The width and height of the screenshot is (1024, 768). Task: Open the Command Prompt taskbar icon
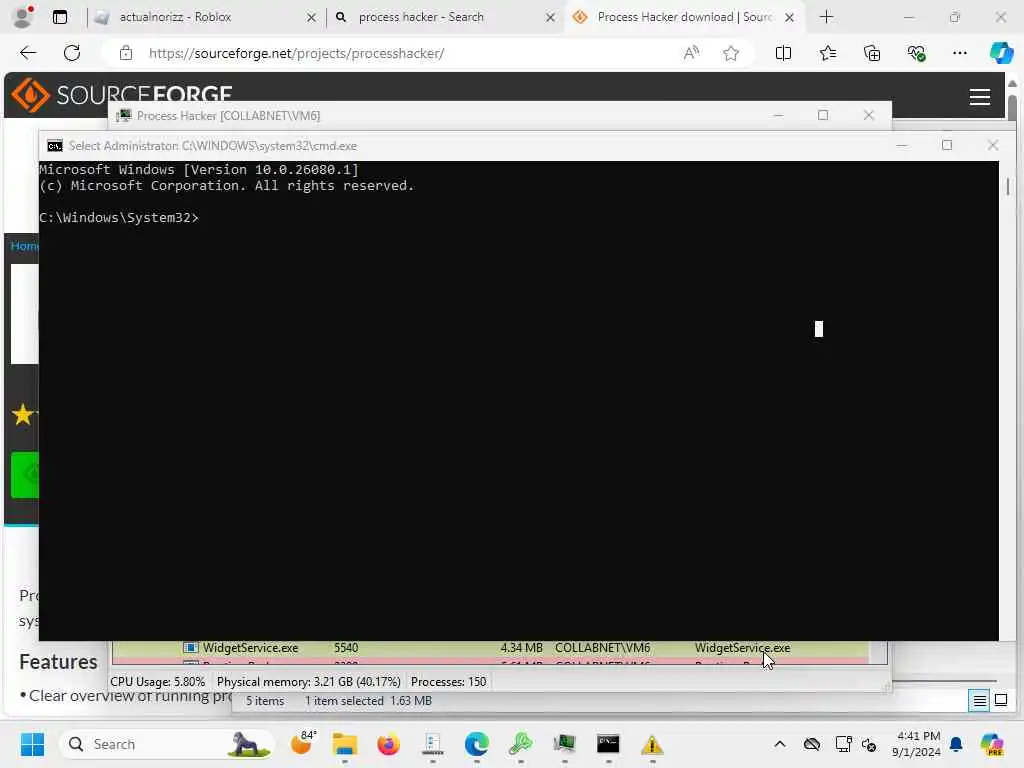click(608, 744)
